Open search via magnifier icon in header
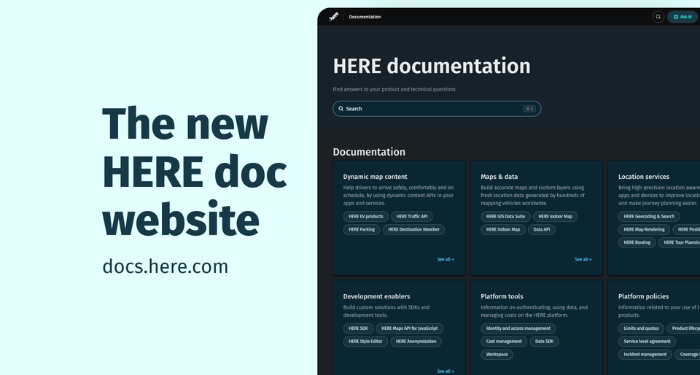Screen dimensions: 700x375 tap(658, 17)
